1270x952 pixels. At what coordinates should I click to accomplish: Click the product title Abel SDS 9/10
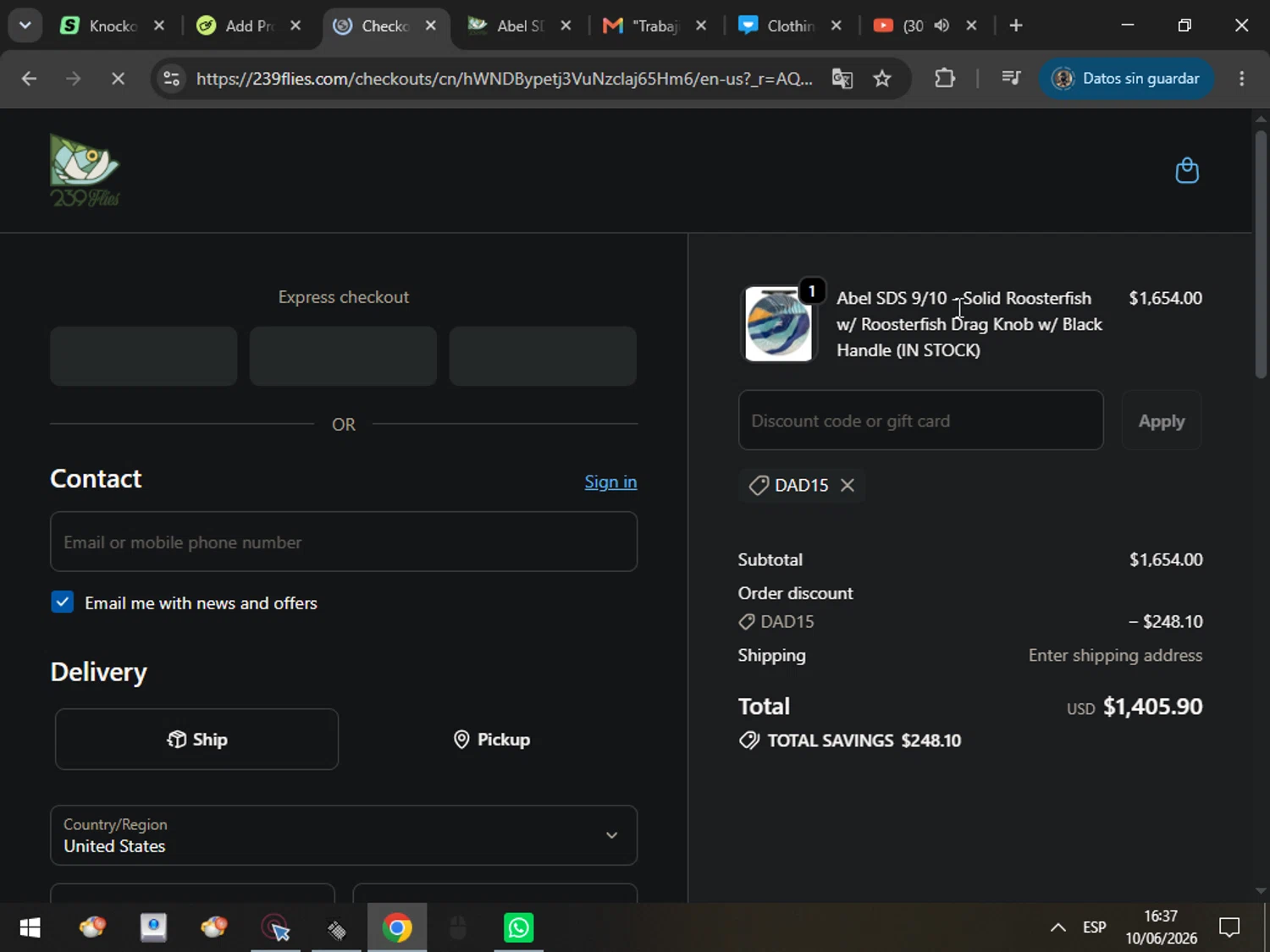point(969,324)
